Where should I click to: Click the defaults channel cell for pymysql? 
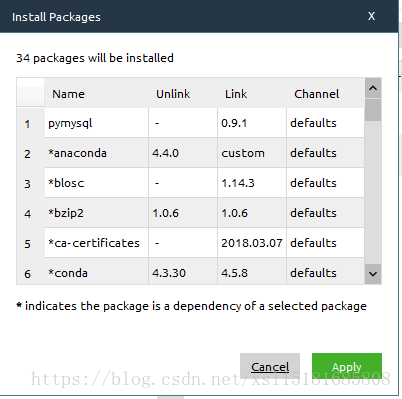[326, 123]
